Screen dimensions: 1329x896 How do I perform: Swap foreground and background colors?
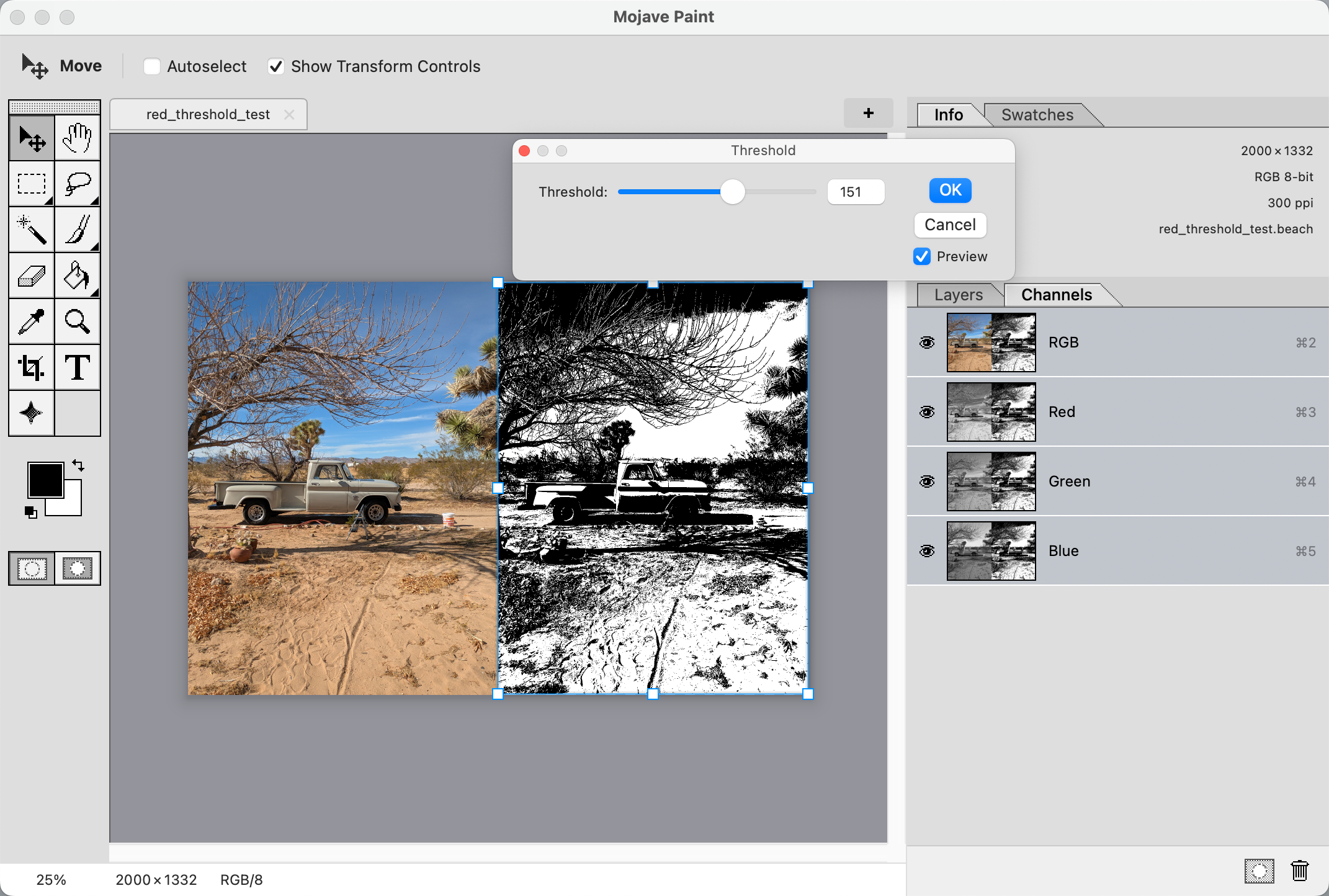(x=78, y=465)
